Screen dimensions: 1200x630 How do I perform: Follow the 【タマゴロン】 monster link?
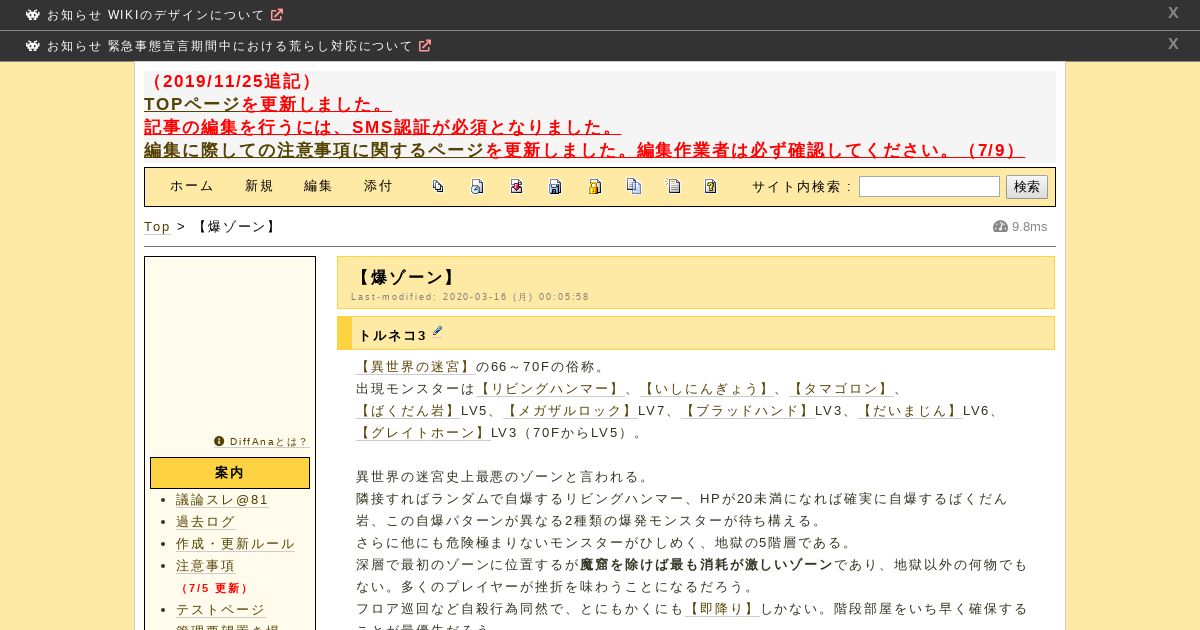tap(841, 389)
